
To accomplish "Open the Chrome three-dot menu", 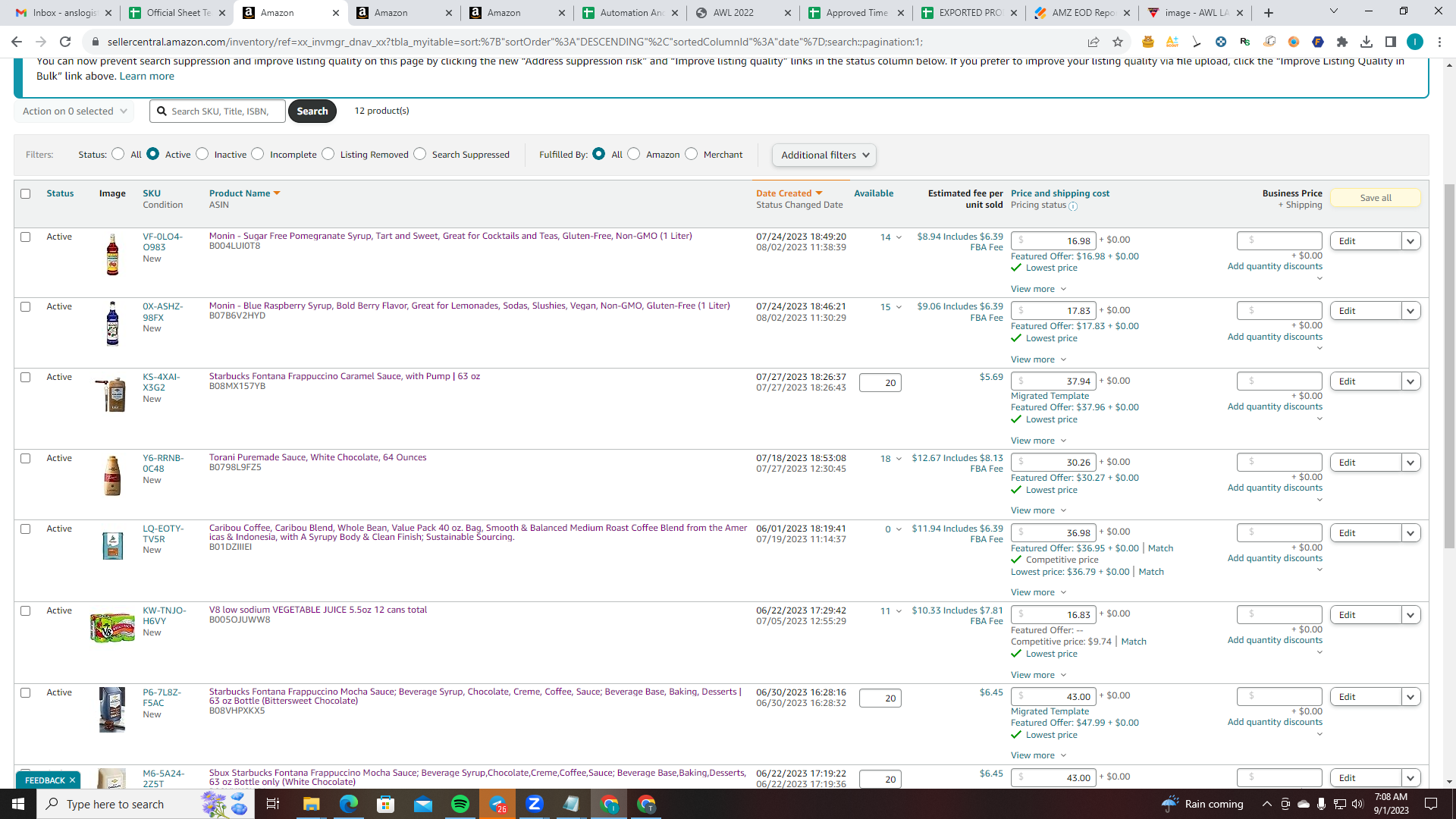I will tap(1439, 42).
